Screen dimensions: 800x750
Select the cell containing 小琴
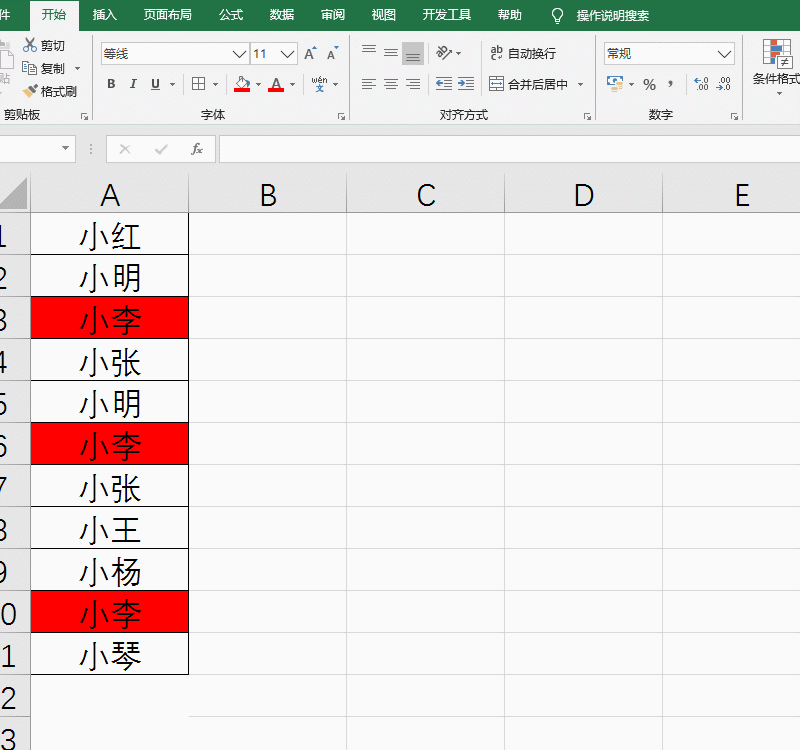tap(110, 654)
